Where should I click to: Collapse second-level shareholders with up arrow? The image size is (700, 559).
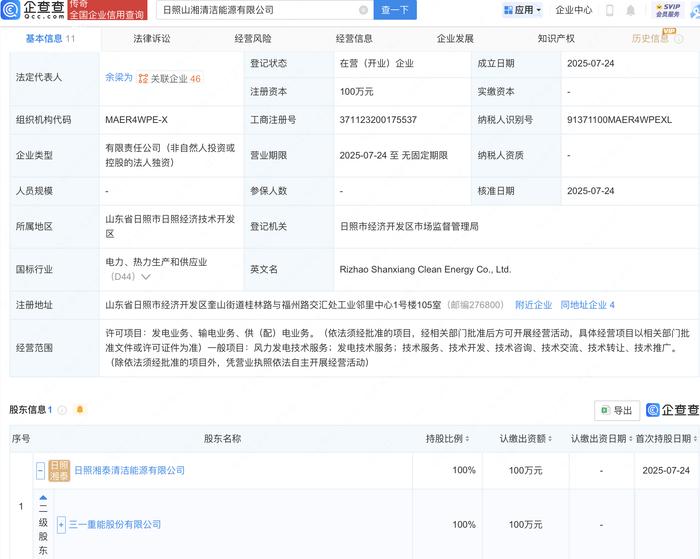[x=43, y=497]
